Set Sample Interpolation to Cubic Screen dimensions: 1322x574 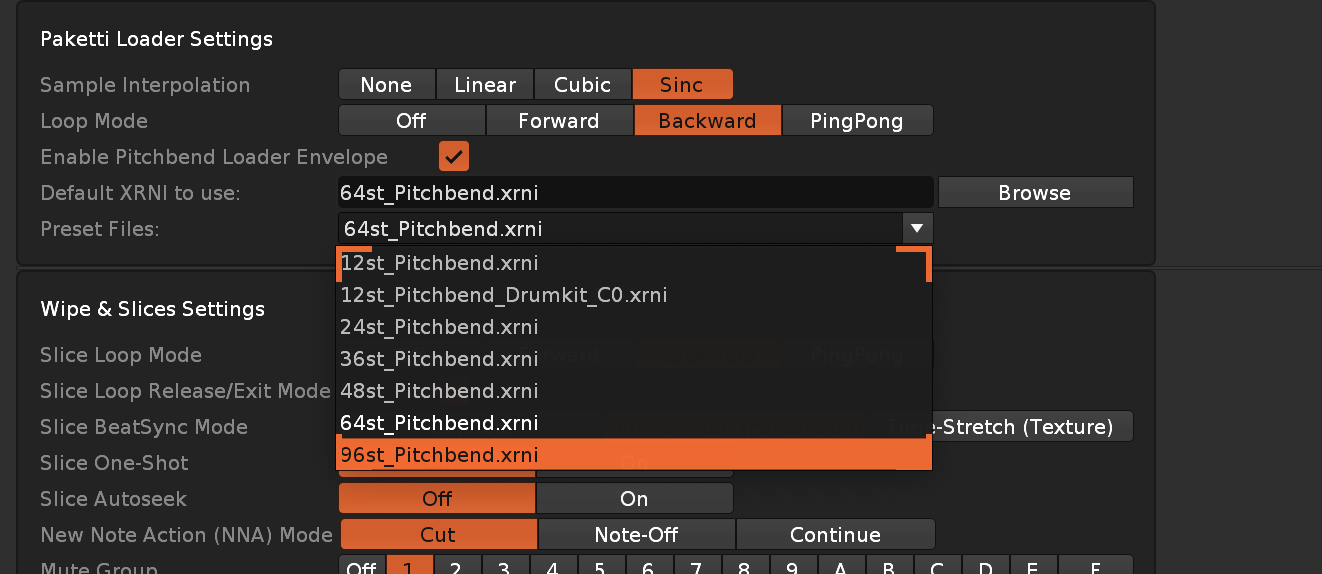(x=582, y=85)
